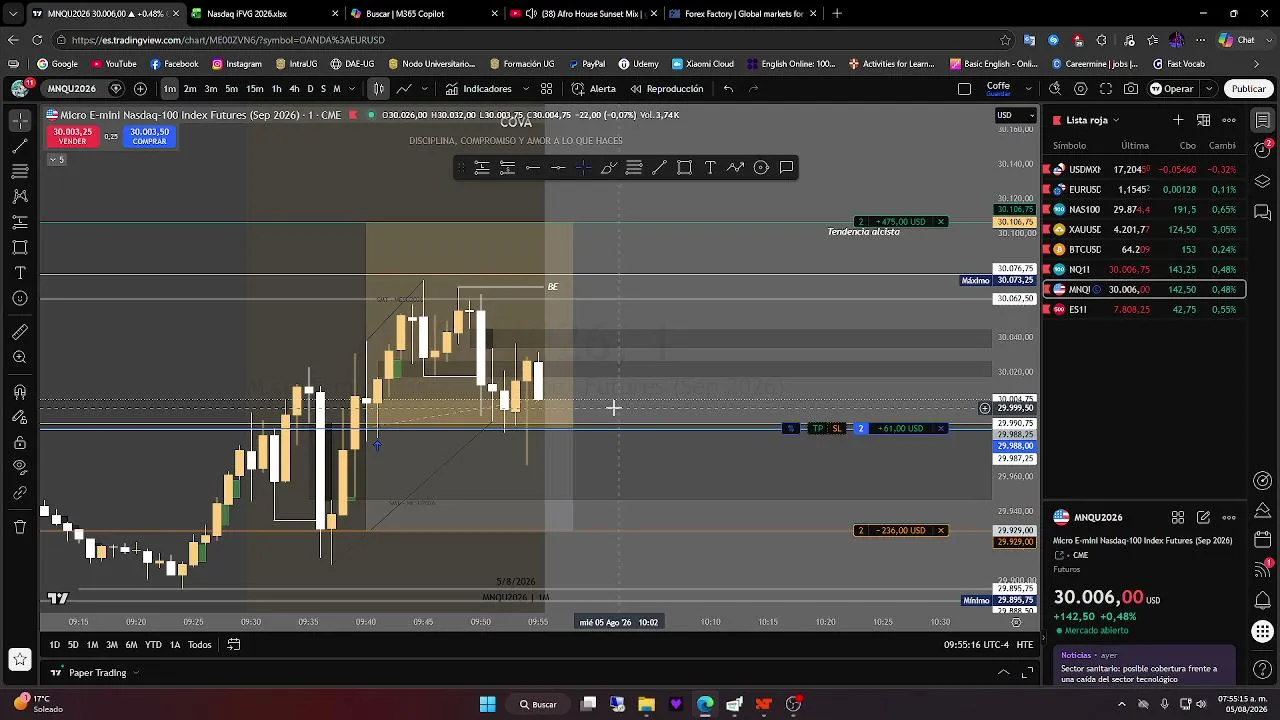Viewport: 1280px width, 720px height.
Task: Select the text T tool in floating toolbar
Action: [710, 168]
